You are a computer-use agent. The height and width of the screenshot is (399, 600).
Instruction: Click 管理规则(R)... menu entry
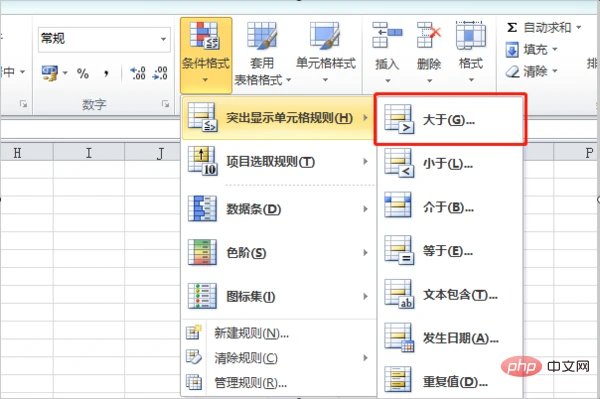[278, 382]
